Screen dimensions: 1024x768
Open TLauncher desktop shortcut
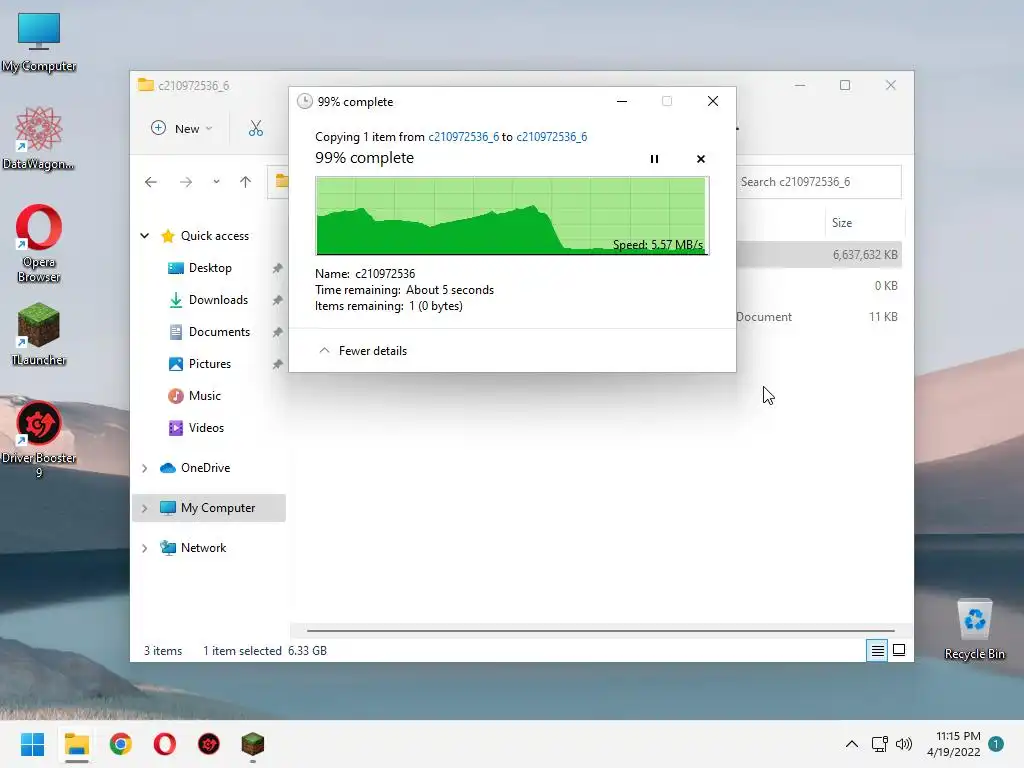39,334
